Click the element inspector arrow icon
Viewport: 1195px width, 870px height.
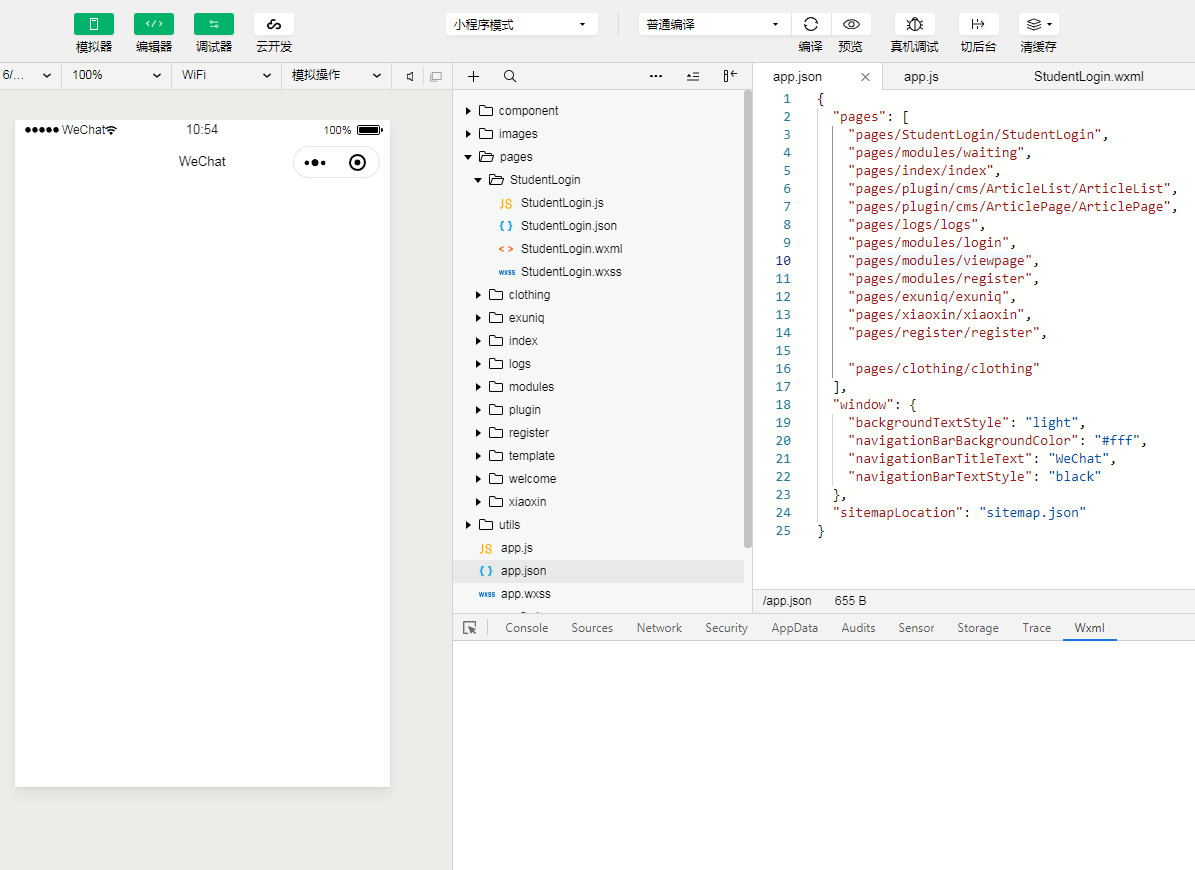point(470,628)
